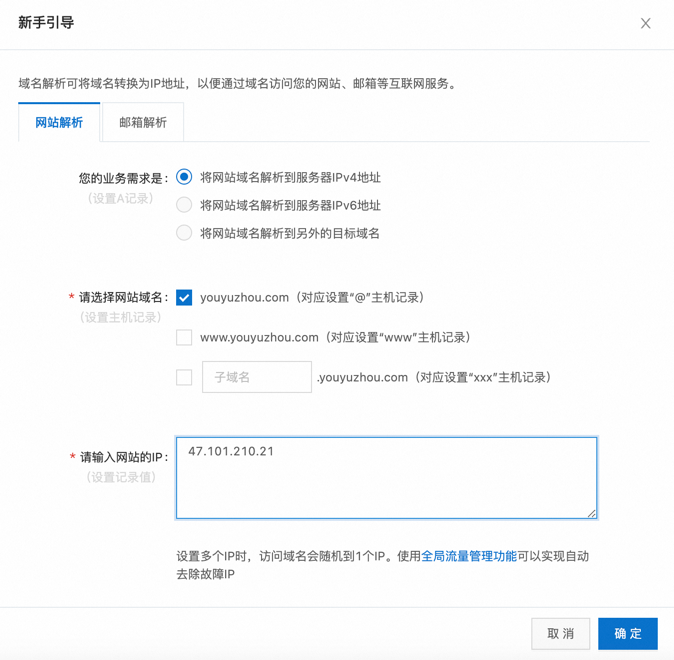The width and height of the screenshot is (674, 660).
Task: Focus the website IP address text area
Action: (x=386, y=478)
